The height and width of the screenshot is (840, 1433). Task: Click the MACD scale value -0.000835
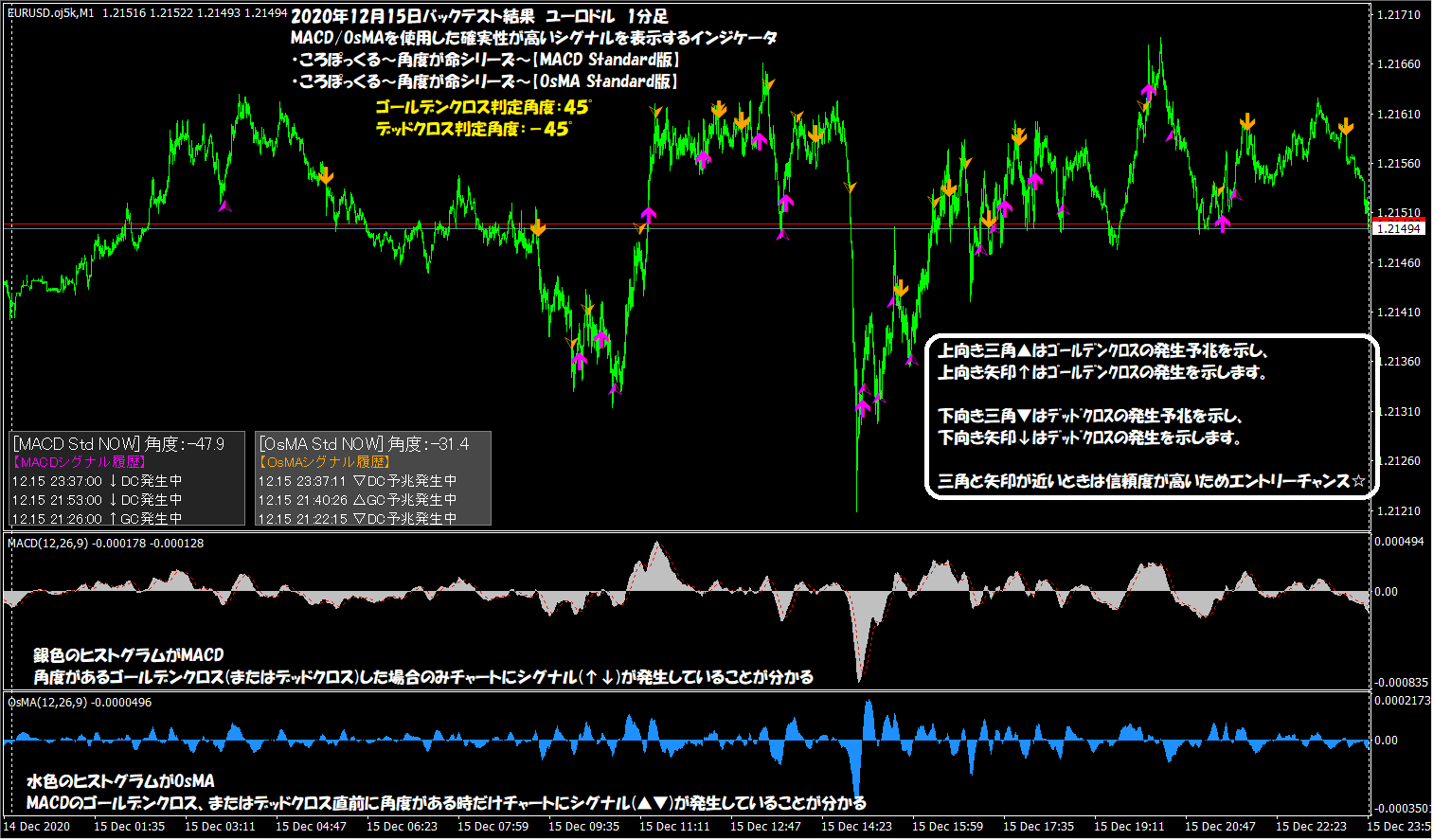(1400, 683)
